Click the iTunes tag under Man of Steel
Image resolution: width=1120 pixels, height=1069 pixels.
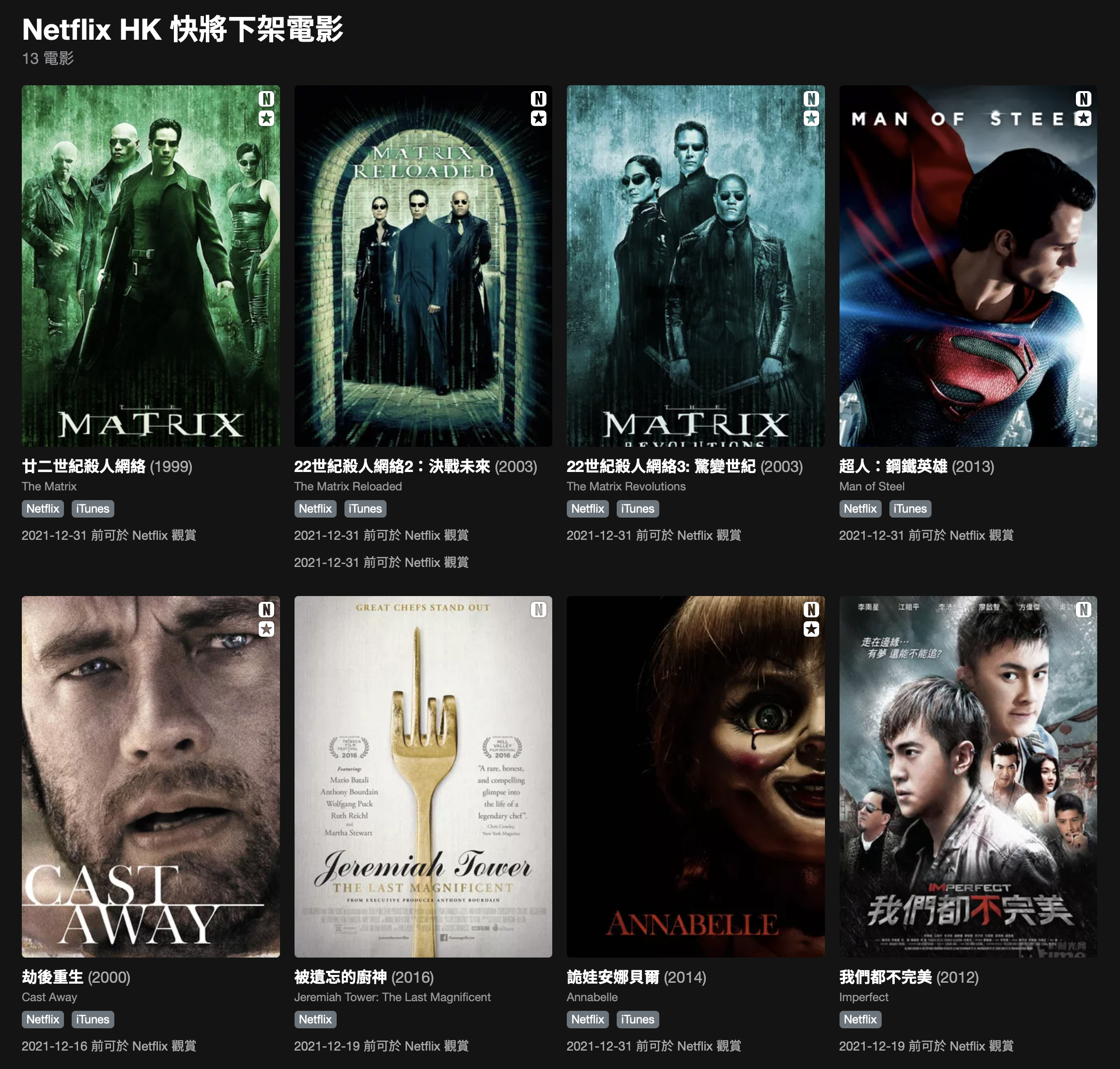pos(910,508)
